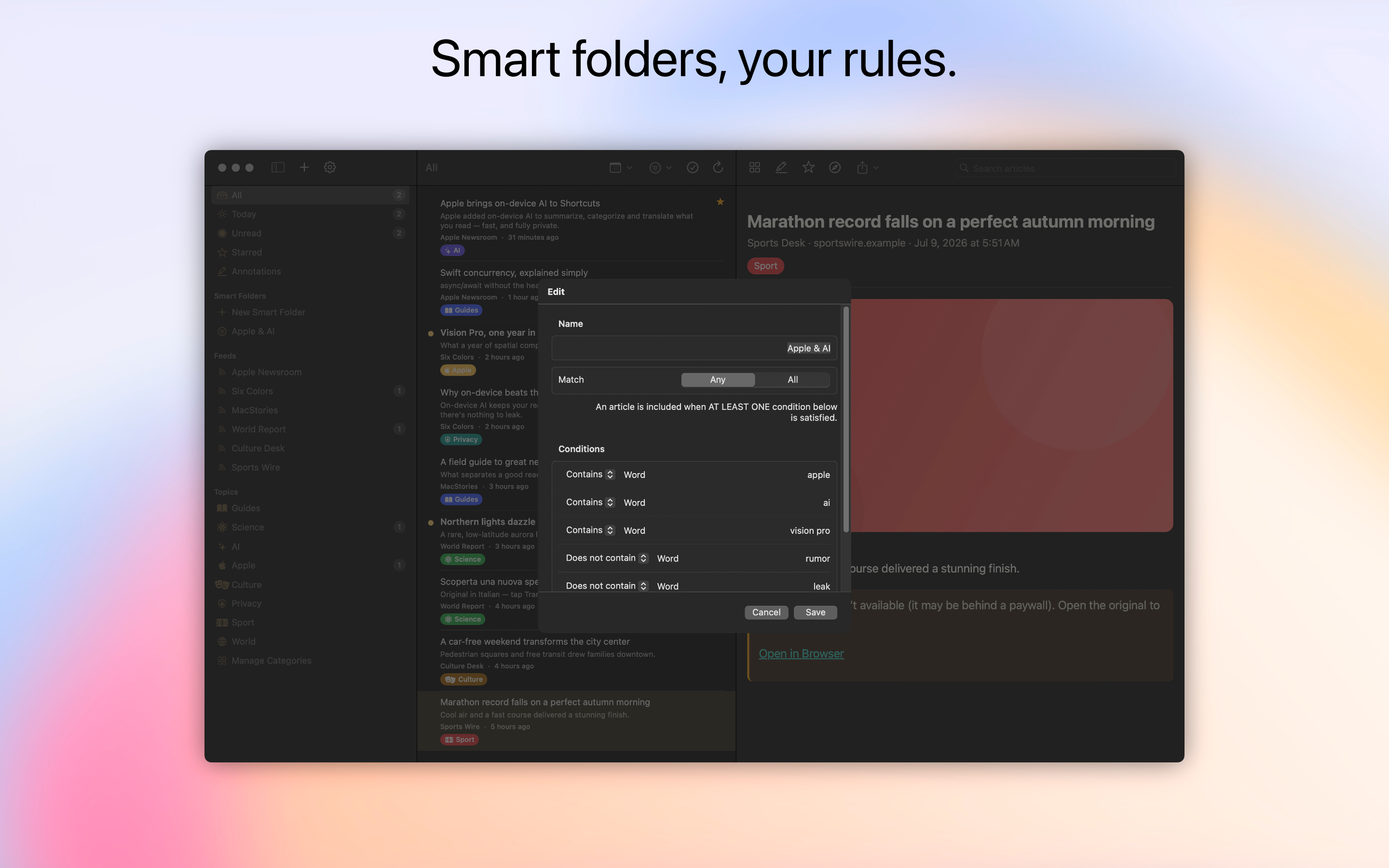Set Match to All
This screenshot has height=868, width=1389.
792,380
